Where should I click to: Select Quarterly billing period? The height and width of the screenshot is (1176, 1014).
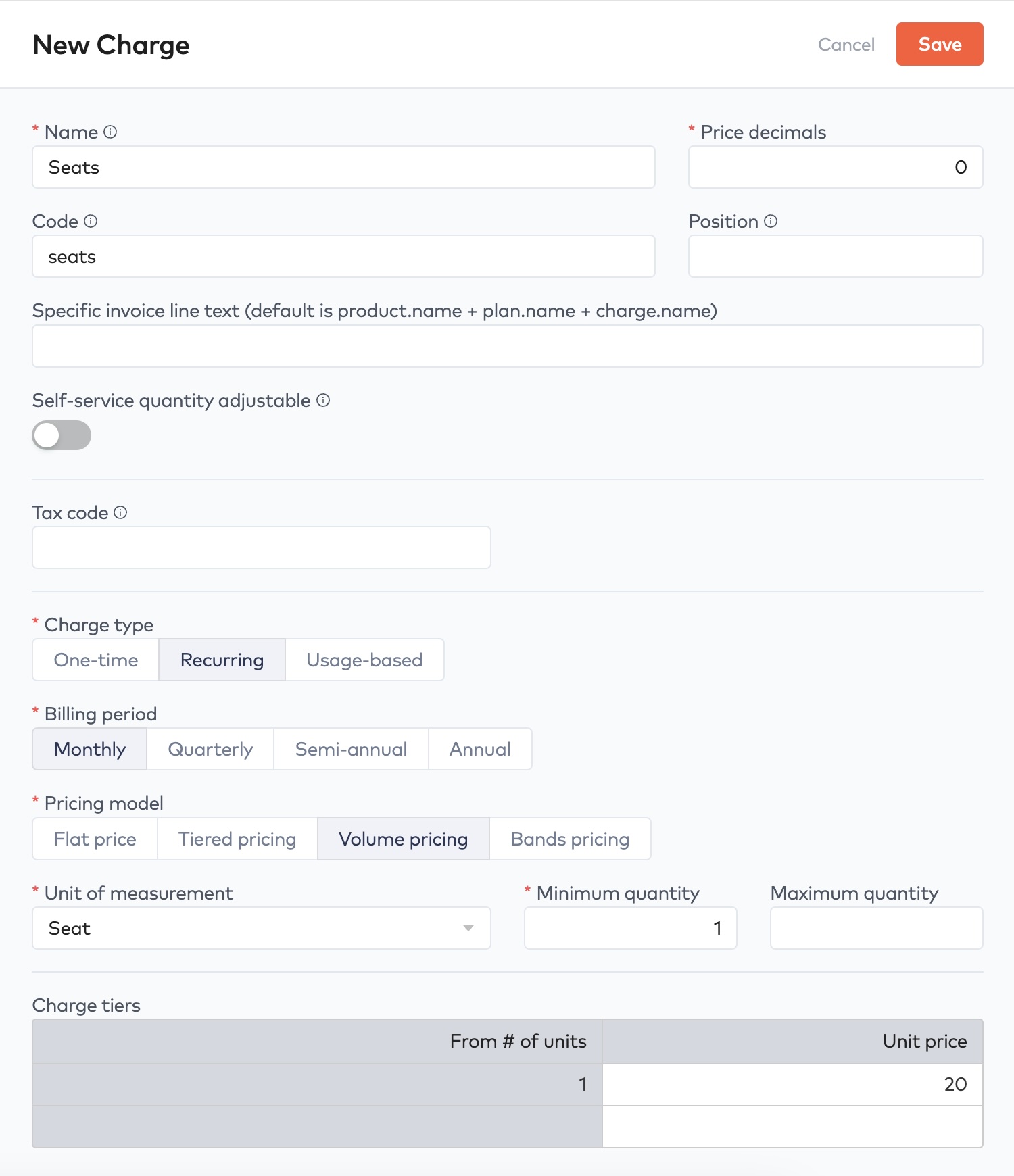point(210,749)
